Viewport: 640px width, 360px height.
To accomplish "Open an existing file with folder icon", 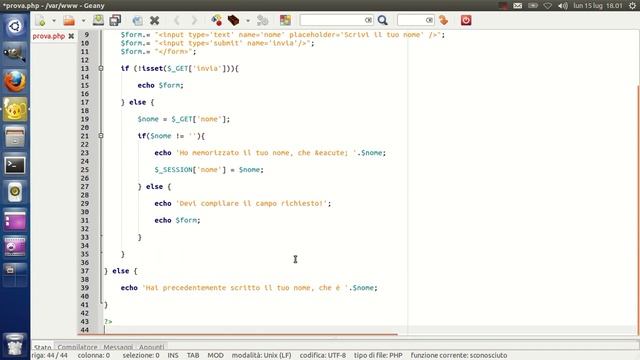I will coord(69,20).
